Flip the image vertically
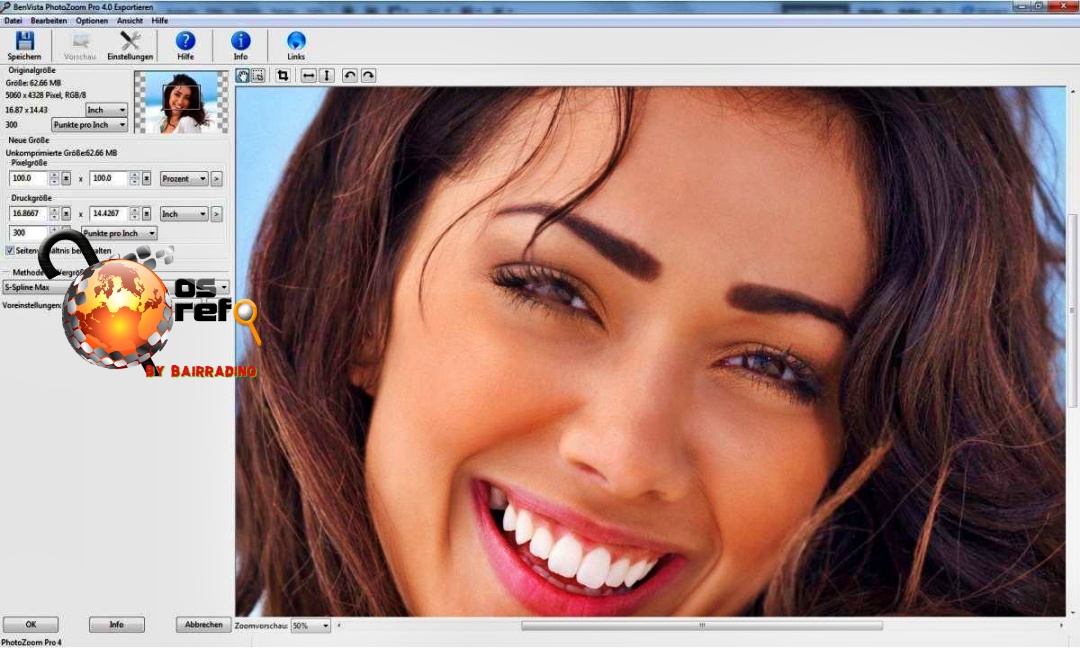Image resolution: width=1080 pixels, height=648 pixels. click(x=327, y=76)
